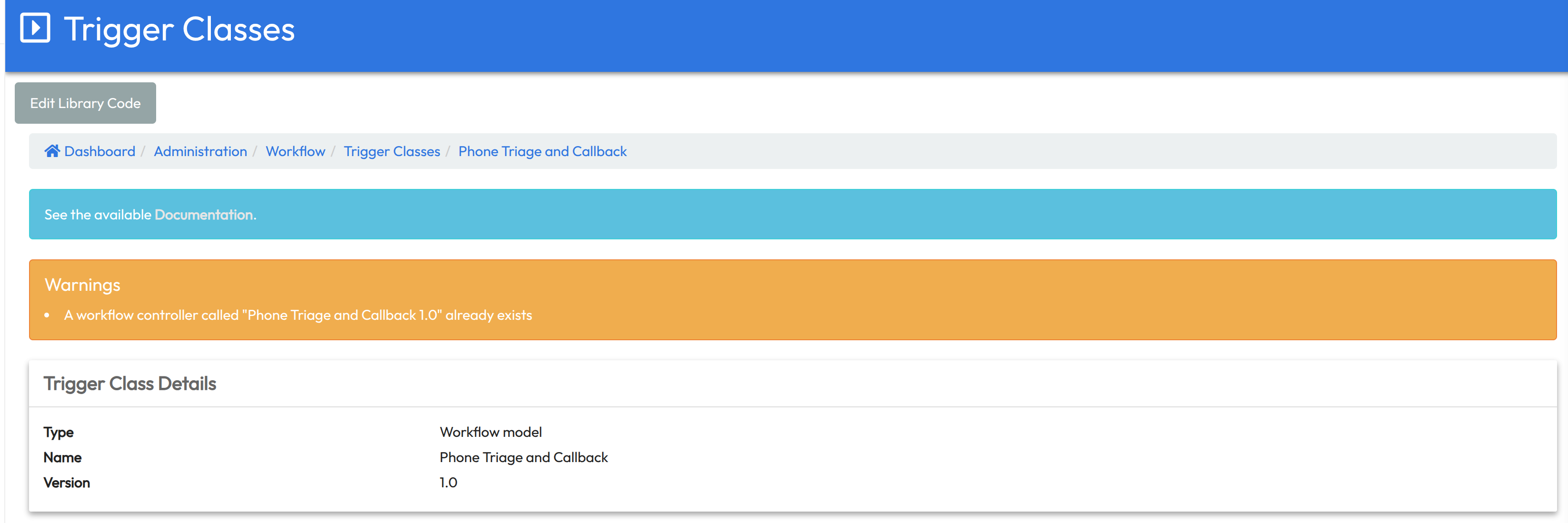Go back to the Trigger Classes breadcrumb
1568x523 pixels.
coord(391,152)
